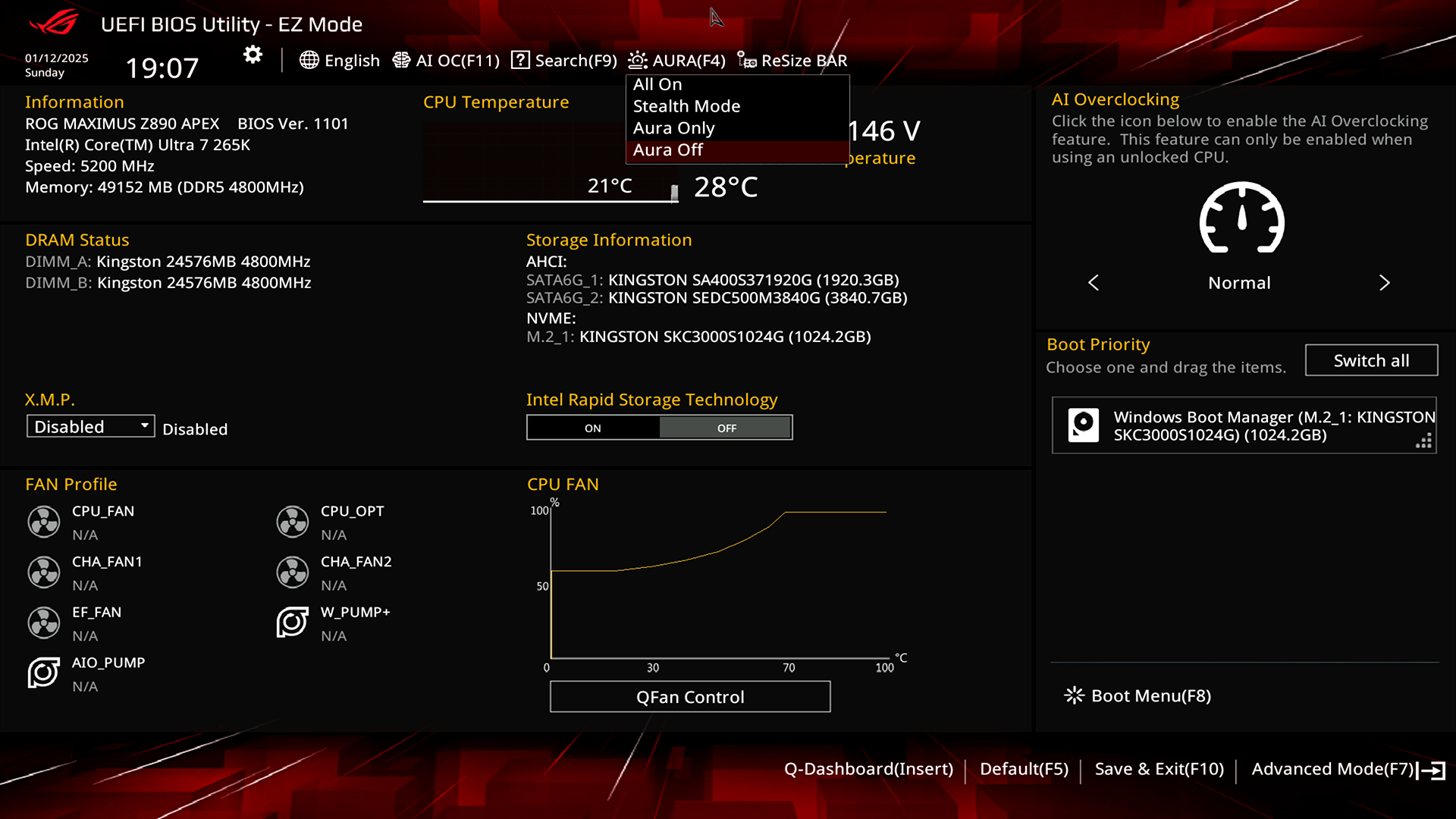The height and width of the screenshot is (819, 1456).
Task: Switch to Advanced Mode(F7)
Action: pos(1333,770)
